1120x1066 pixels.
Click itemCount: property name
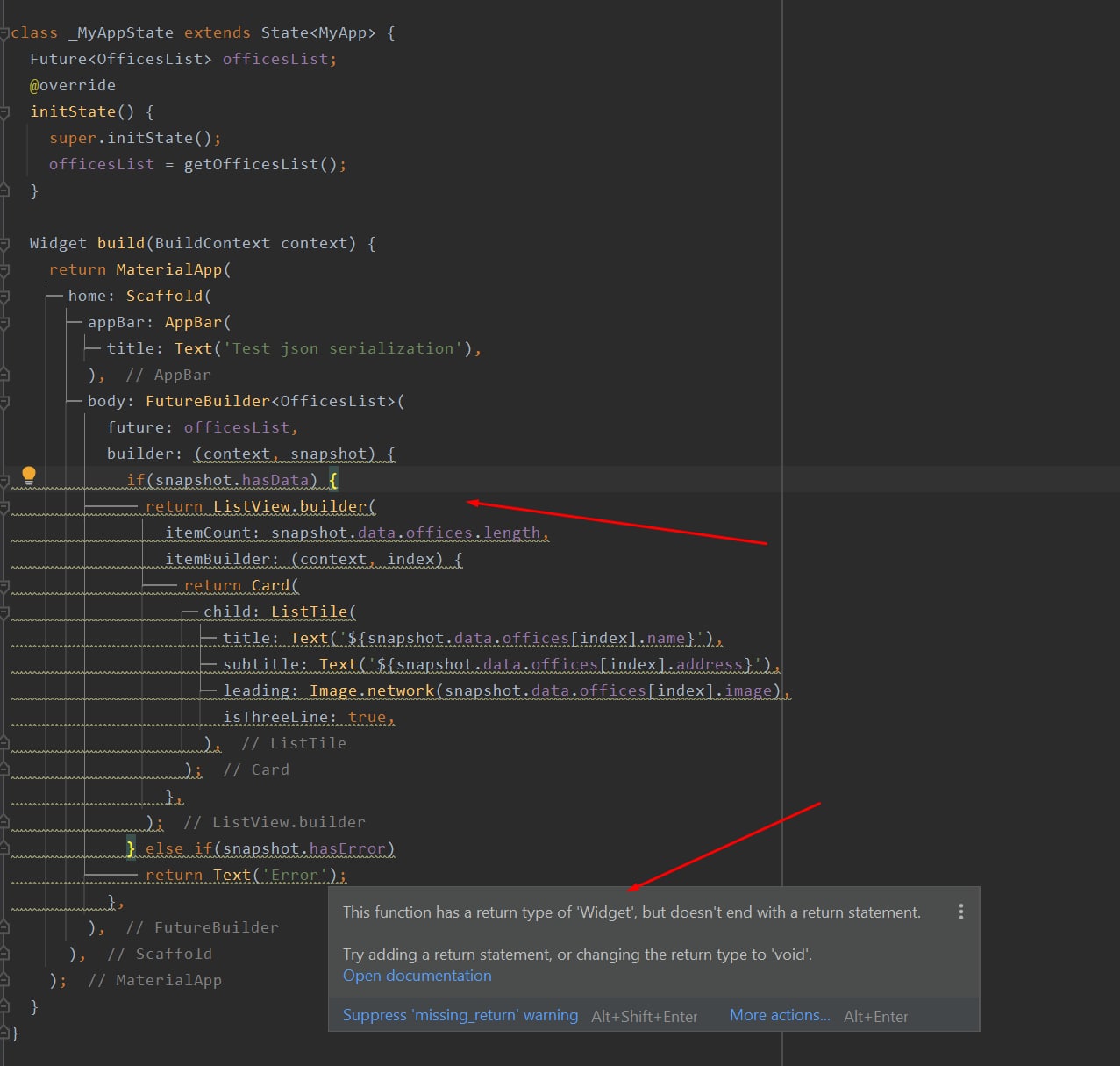213,533
